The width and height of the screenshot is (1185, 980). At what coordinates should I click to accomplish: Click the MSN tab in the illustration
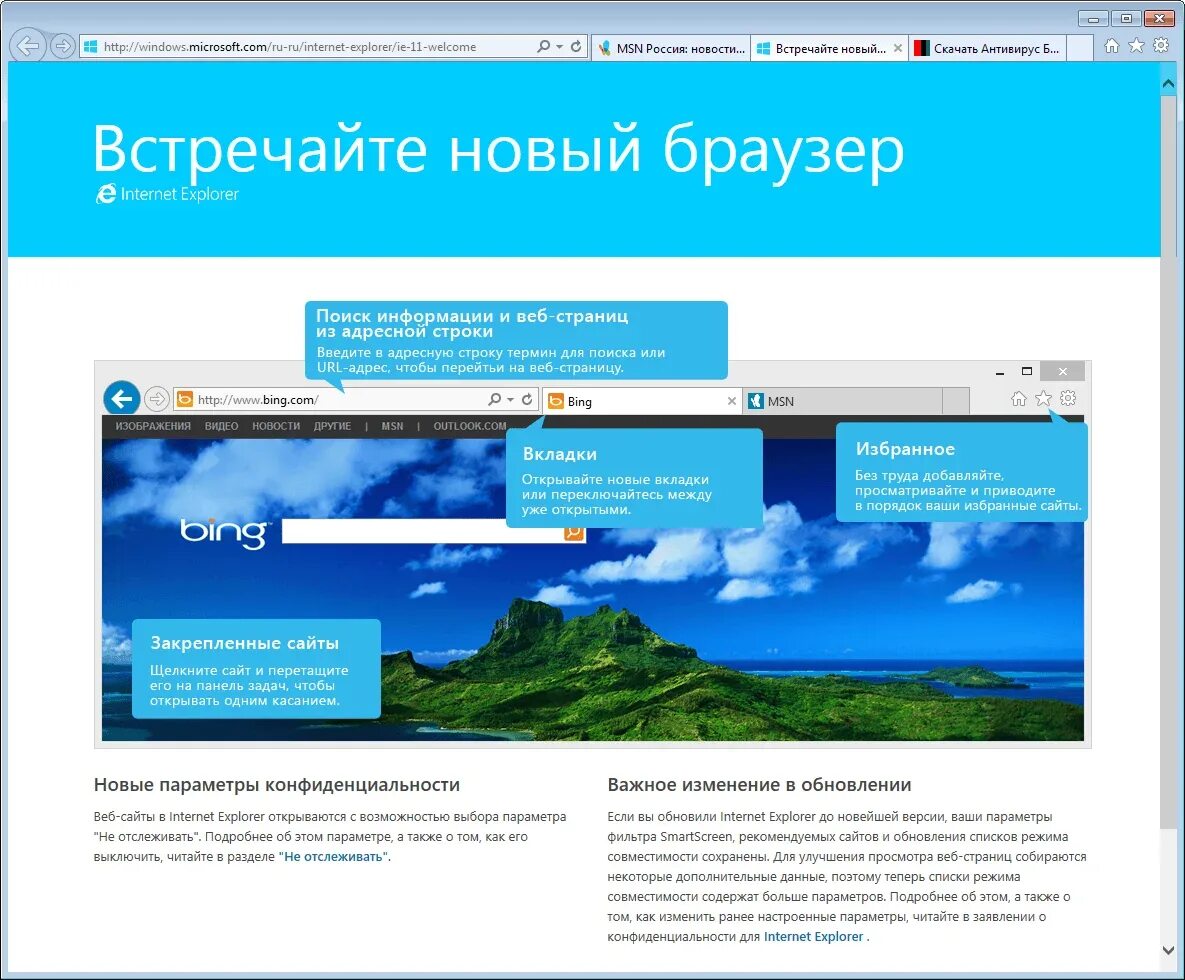tap(843, 401)
